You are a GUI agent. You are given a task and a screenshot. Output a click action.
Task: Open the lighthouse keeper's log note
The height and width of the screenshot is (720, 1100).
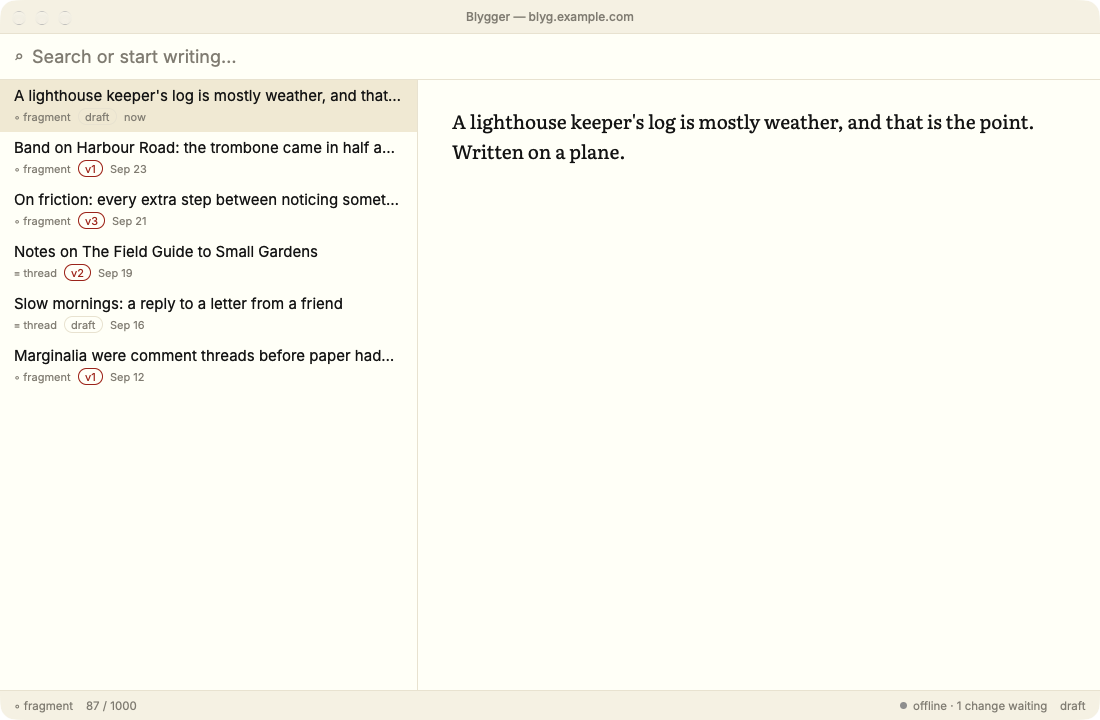(208, 106)
